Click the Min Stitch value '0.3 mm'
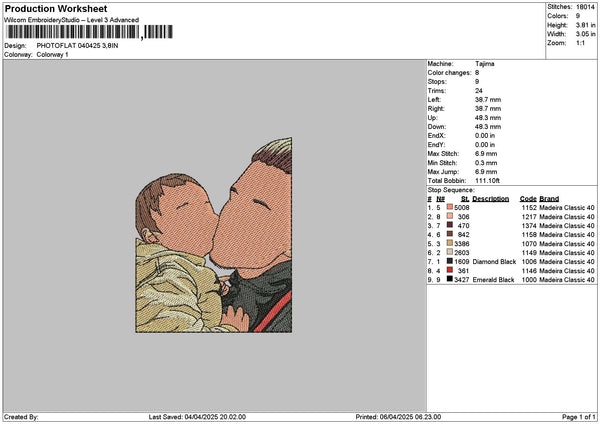This screenshot has width=600, height=424. click(486, 163)
